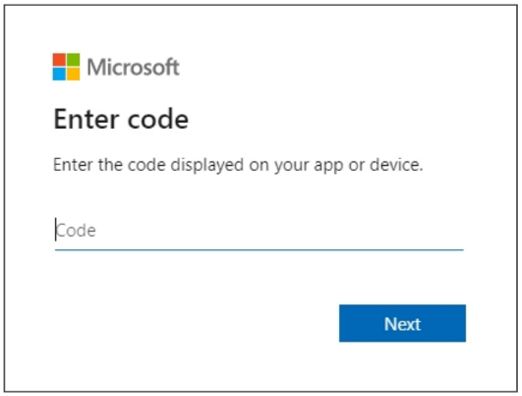Click the "Code" placeholder text
Image resolution: width=522 pixels, height=396 pixels.
[x=76, y=230]
